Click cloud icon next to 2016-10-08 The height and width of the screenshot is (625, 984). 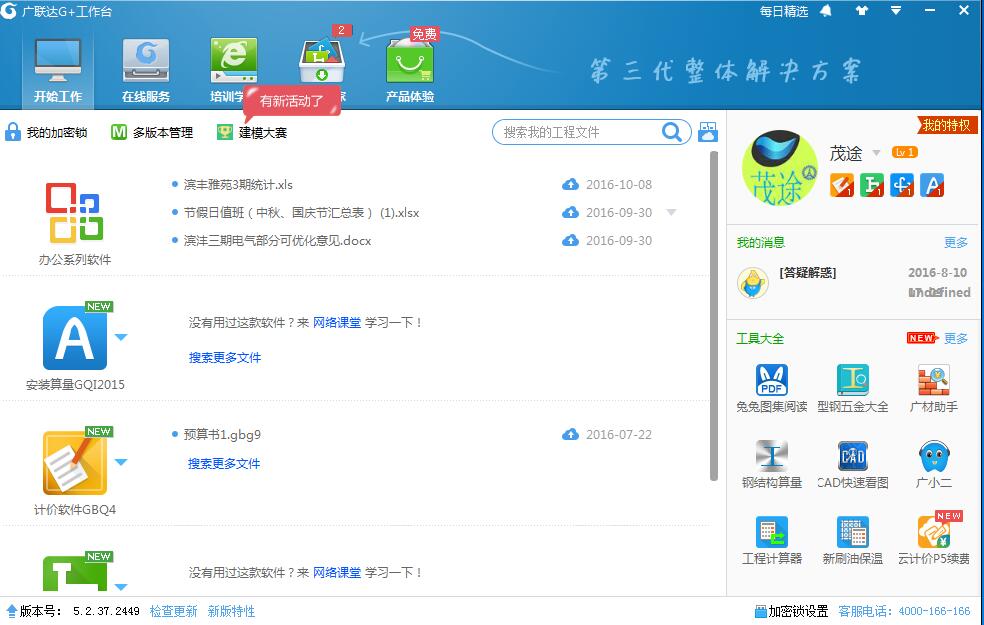(570, 184)
